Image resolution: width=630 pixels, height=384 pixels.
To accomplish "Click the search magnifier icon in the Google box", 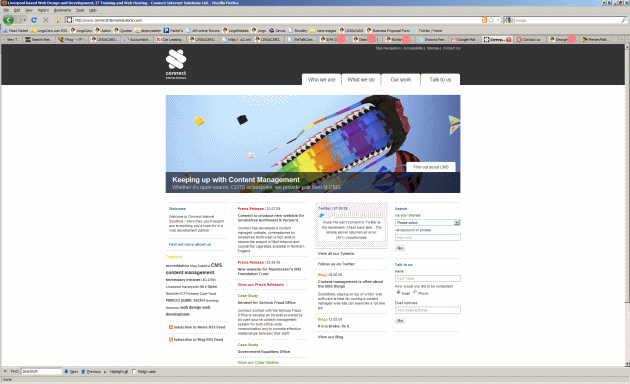I will pos(624,20).
